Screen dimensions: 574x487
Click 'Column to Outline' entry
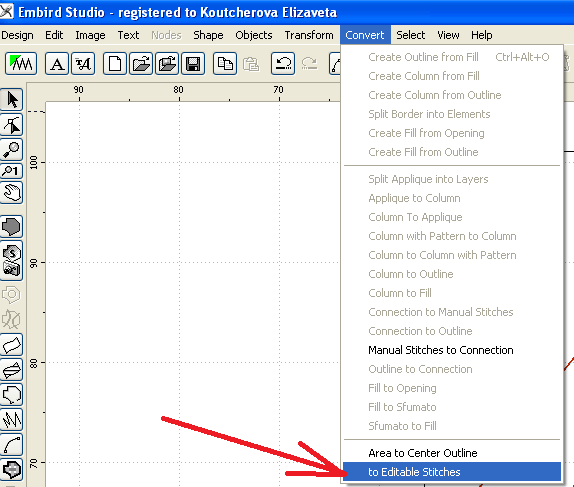tap(452, 274)
